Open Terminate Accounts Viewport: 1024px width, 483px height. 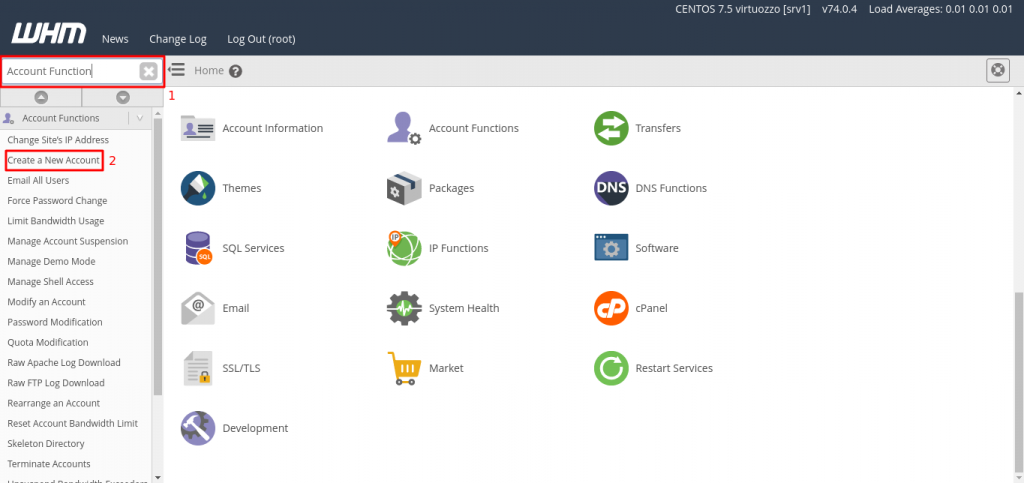coord(49,463)
